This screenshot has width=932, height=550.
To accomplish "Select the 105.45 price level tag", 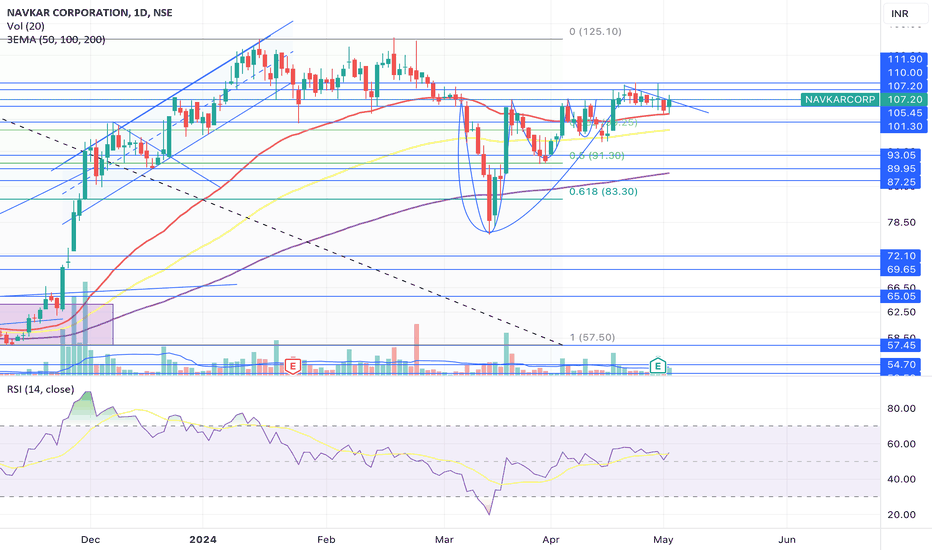I will pyautogui.click(x=904, y=113).
